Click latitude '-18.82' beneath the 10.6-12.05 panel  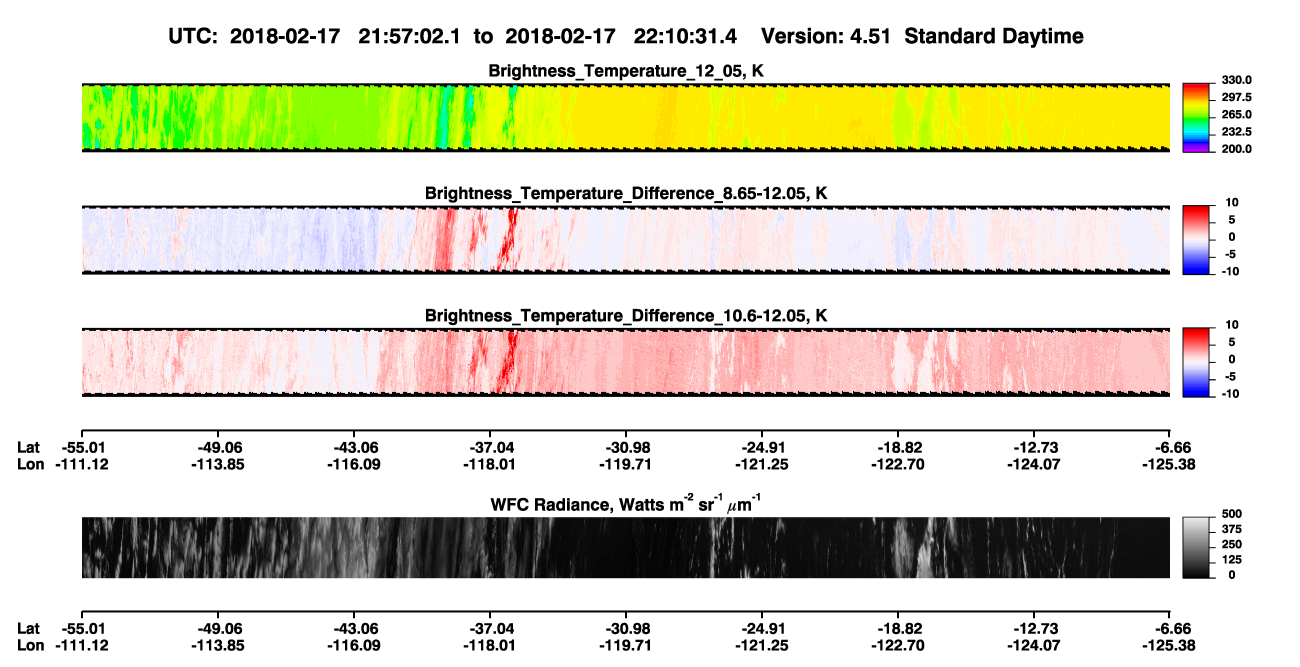click(x=898, y=447)
